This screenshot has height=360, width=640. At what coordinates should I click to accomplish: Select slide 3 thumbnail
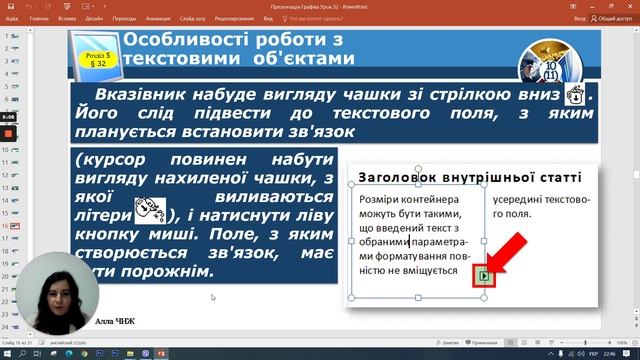point(15,61)
